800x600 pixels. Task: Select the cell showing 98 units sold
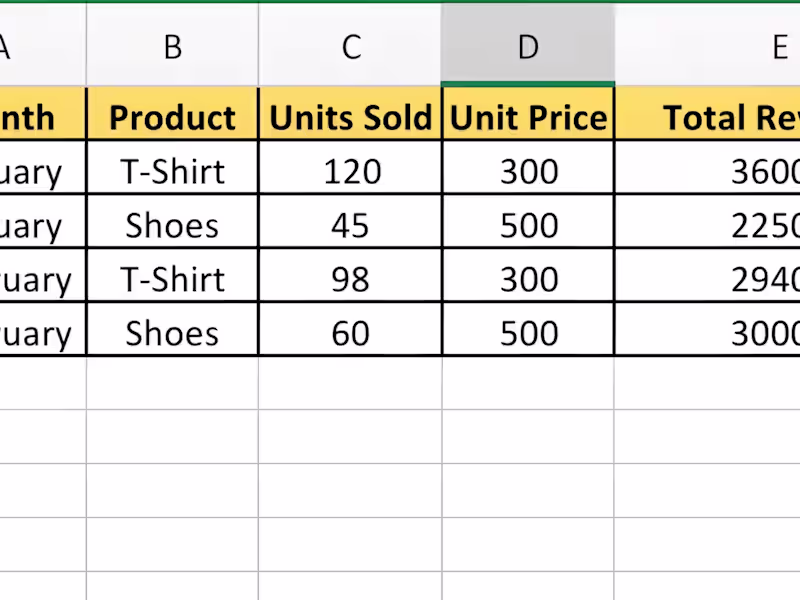coord(350,279)
